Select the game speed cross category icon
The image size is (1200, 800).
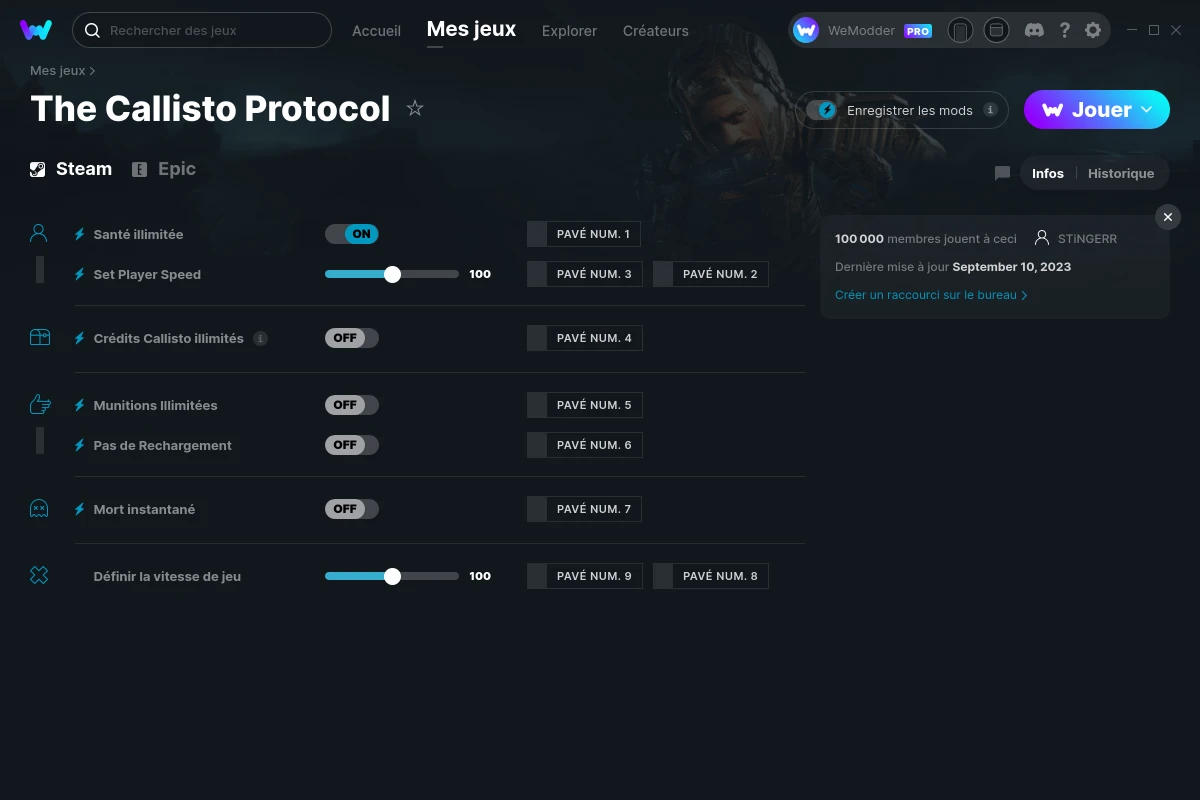(x=39, y=576)
